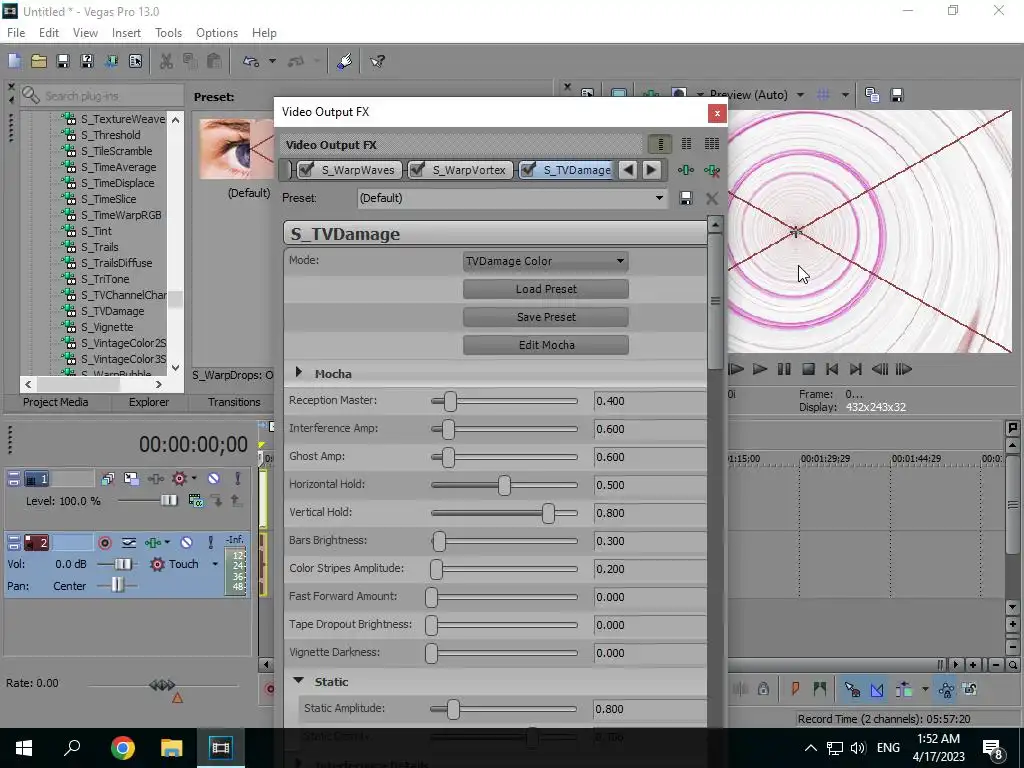Switch to the Transitions tab
This screenshot has height=768, width=1024.
[234, 402]
